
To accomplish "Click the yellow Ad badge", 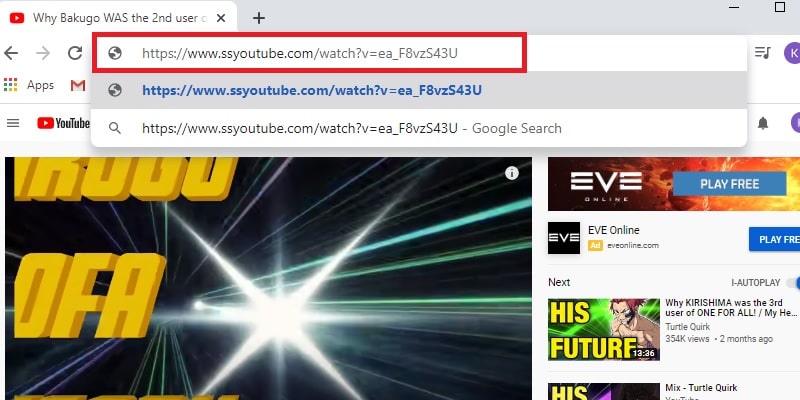I will [x=595, y=245].
